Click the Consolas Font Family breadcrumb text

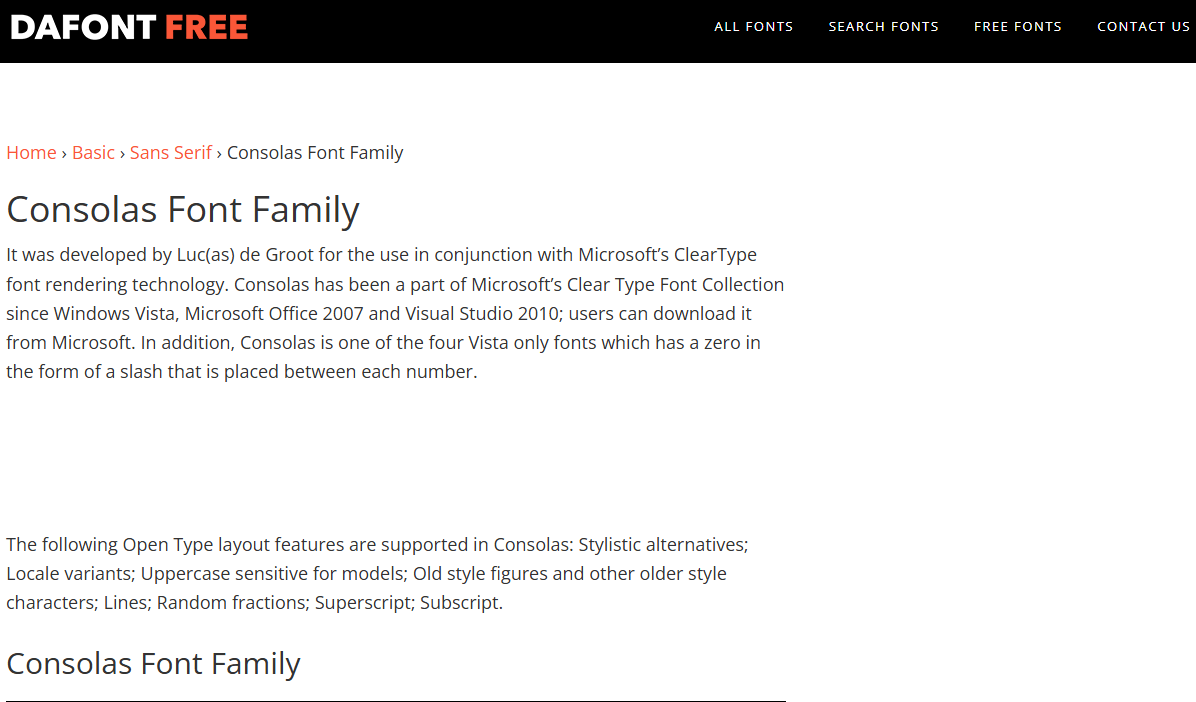click(315, 153)
